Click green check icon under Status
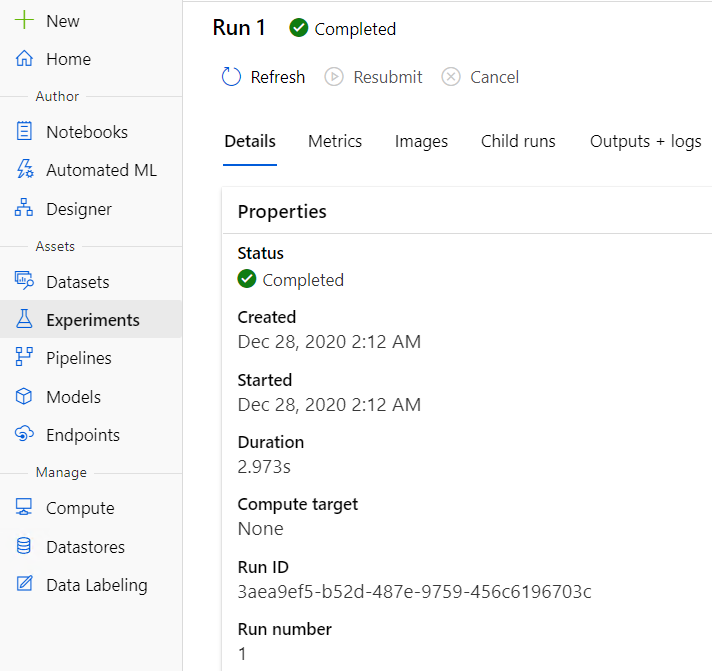Viewport: 712px width, 671px height. pyautogui.click(x=247, y=279)
